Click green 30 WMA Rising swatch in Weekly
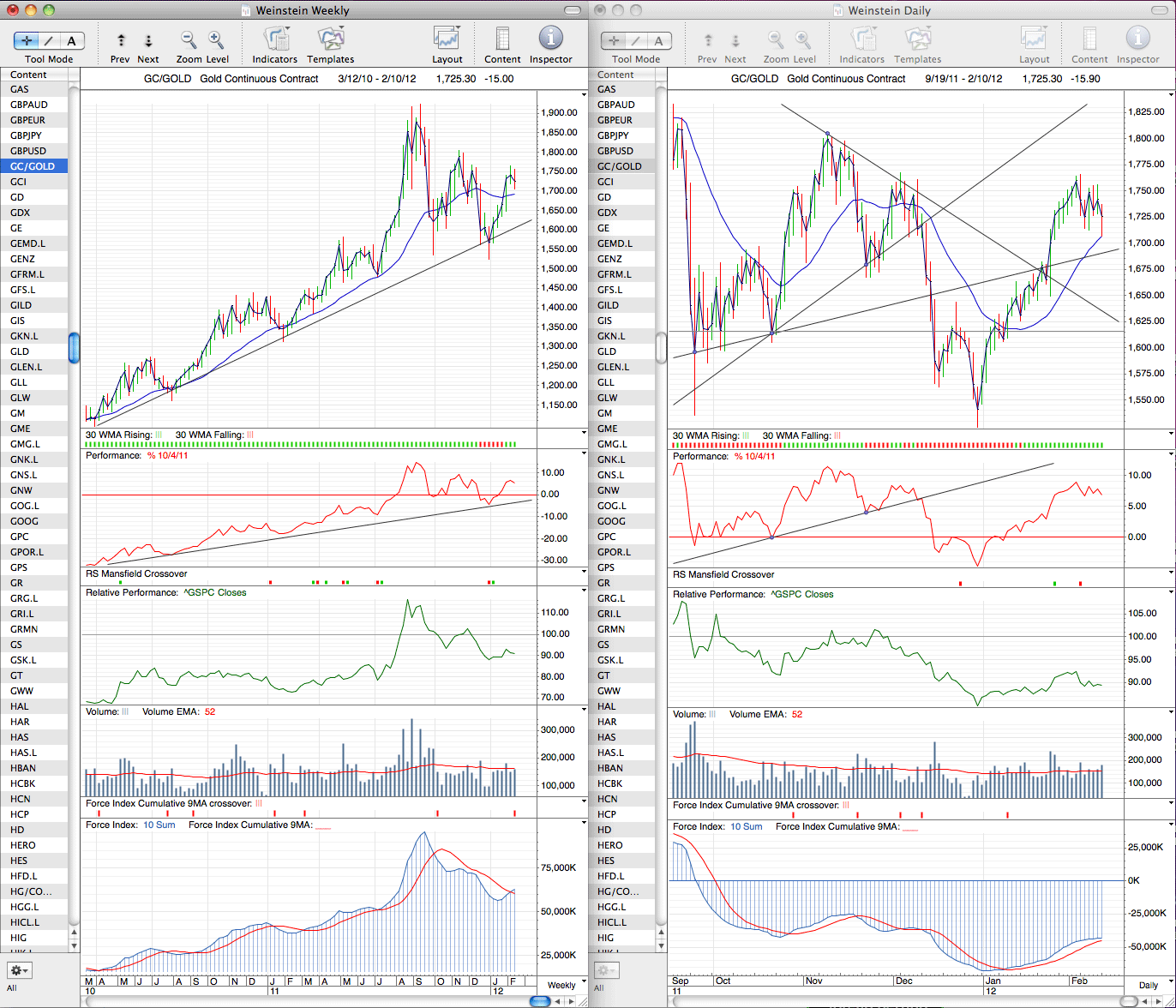 [x=159, y=435]
